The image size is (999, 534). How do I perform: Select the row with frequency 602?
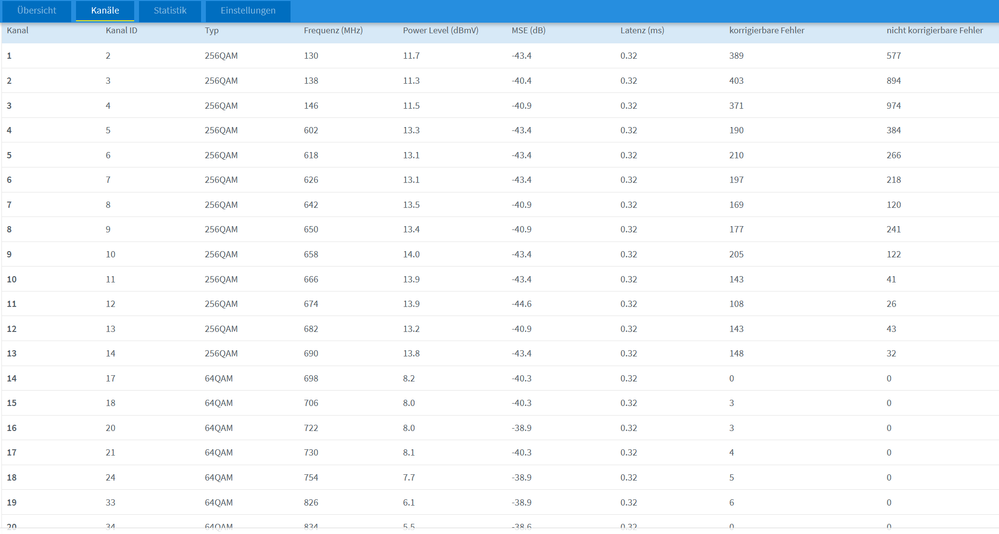[x=500, y=131]
